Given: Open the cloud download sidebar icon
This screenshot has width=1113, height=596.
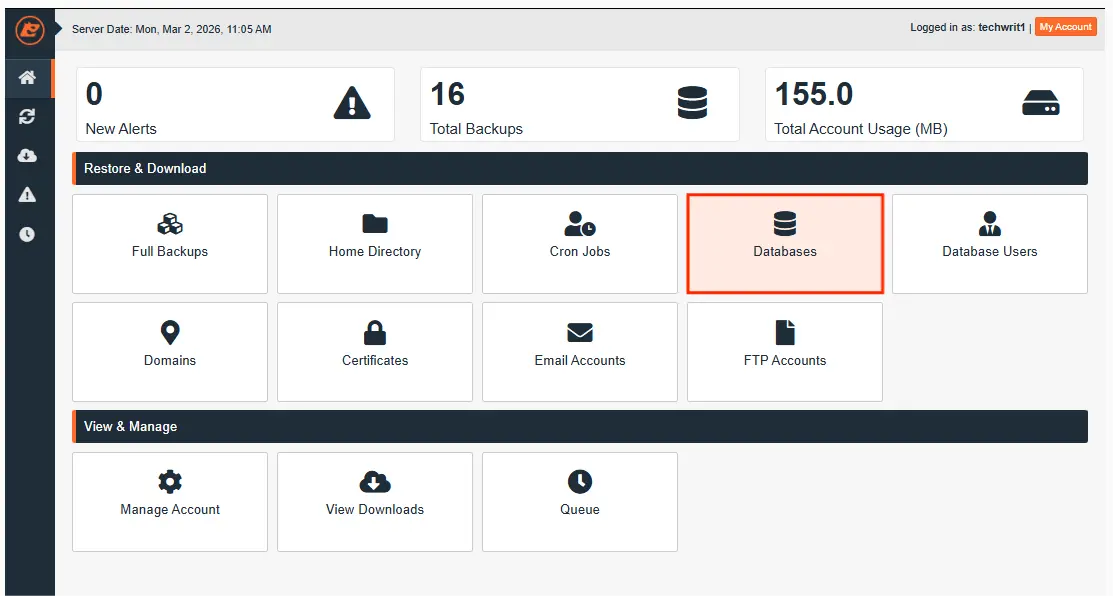Looking at the screenshot, I should pyautogui.click(x=27, y=156).
